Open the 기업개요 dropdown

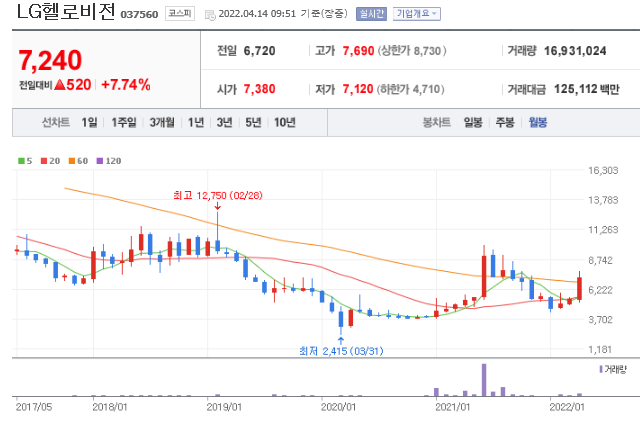[417, 14]
